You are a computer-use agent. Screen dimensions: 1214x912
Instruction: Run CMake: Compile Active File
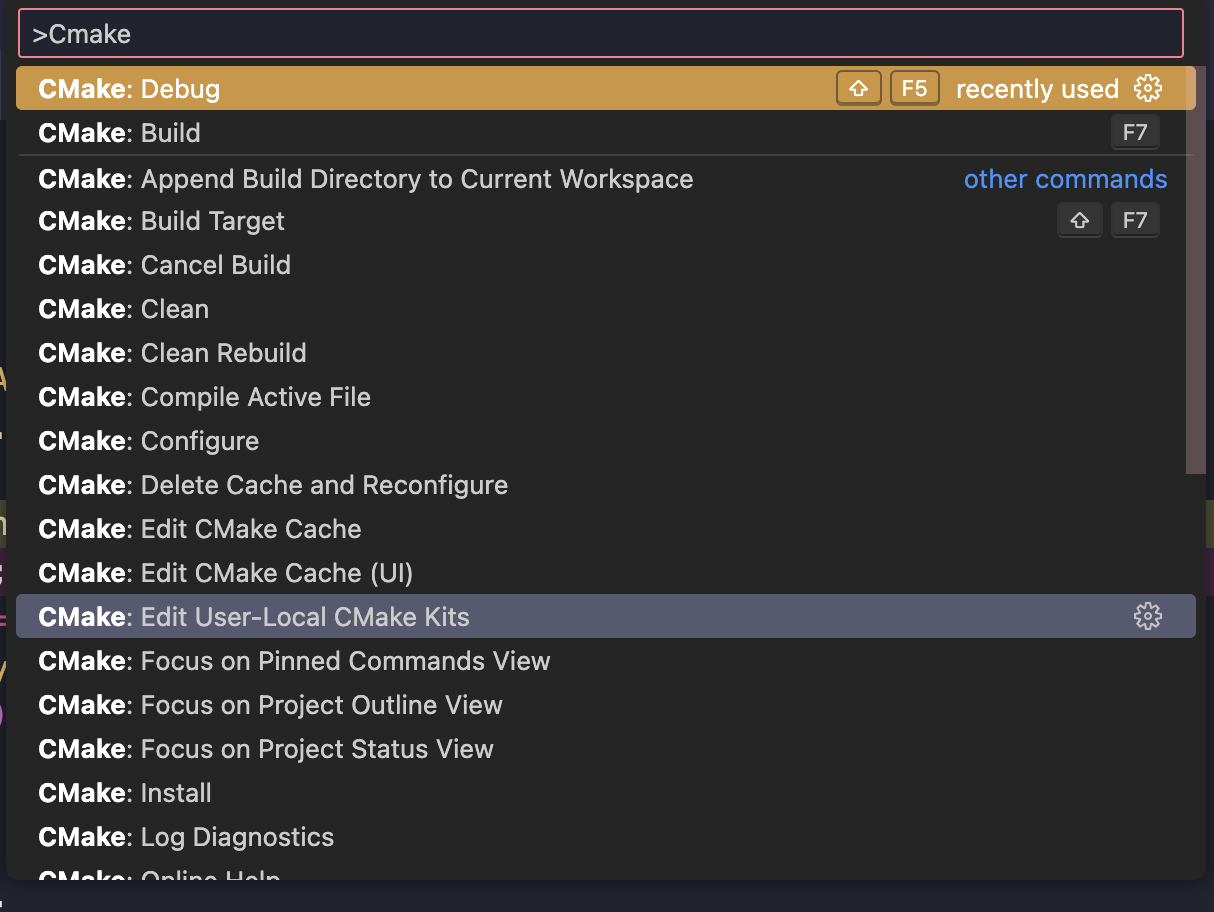point(400,397)
